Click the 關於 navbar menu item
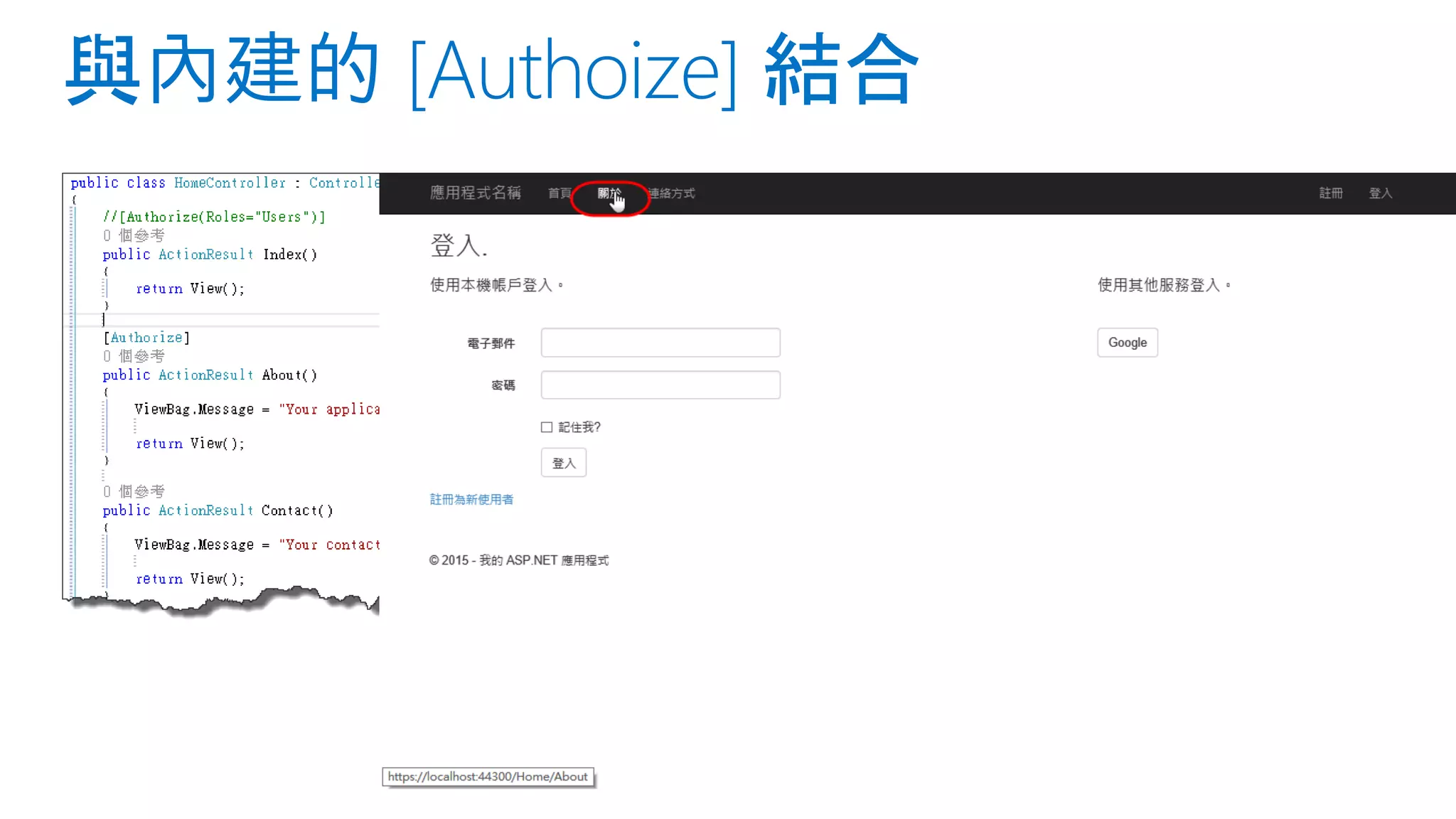 click(609, 193)
